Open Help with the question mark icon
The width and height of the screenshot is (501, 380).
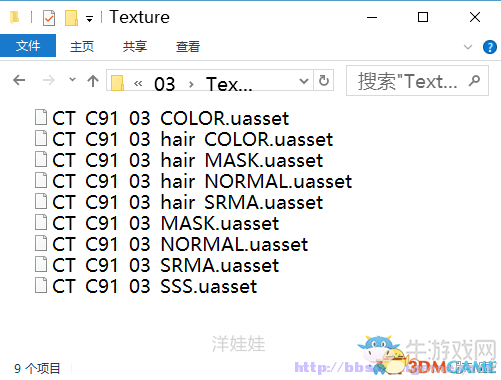[490, 47]
